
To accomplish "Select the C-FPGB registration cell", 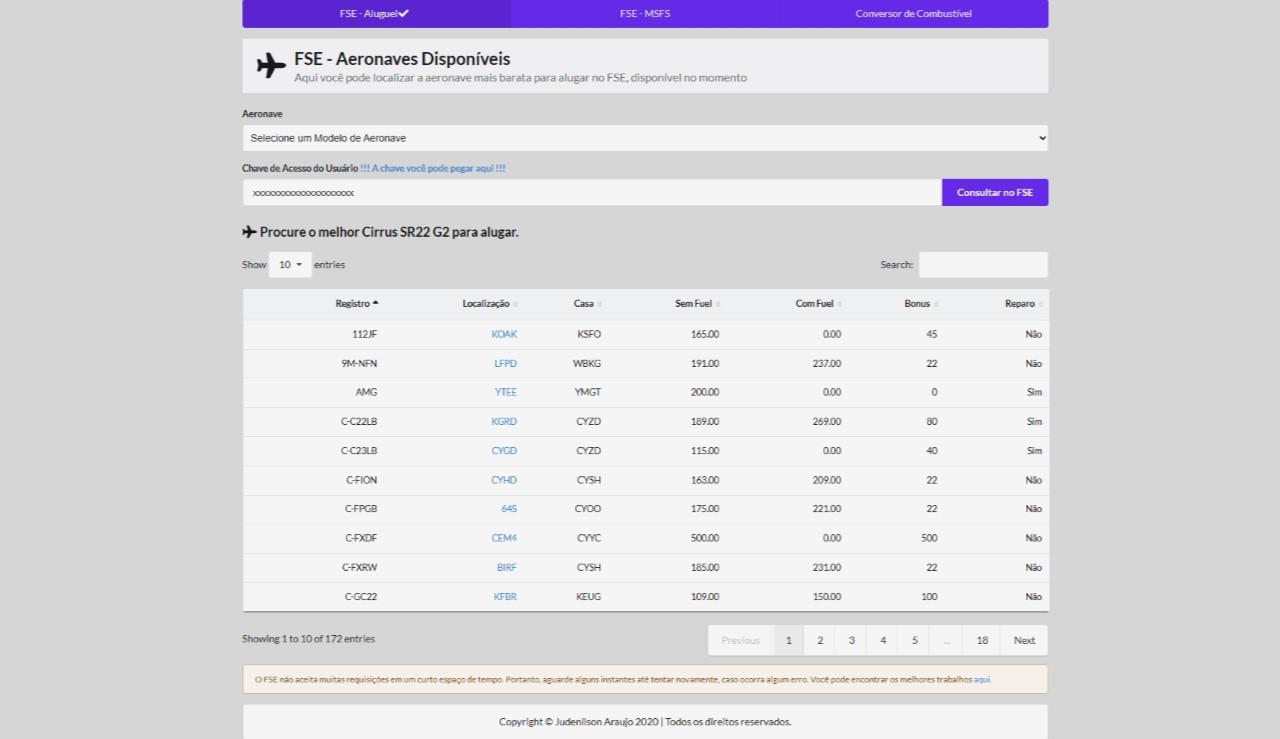I will tap(361, 509).
